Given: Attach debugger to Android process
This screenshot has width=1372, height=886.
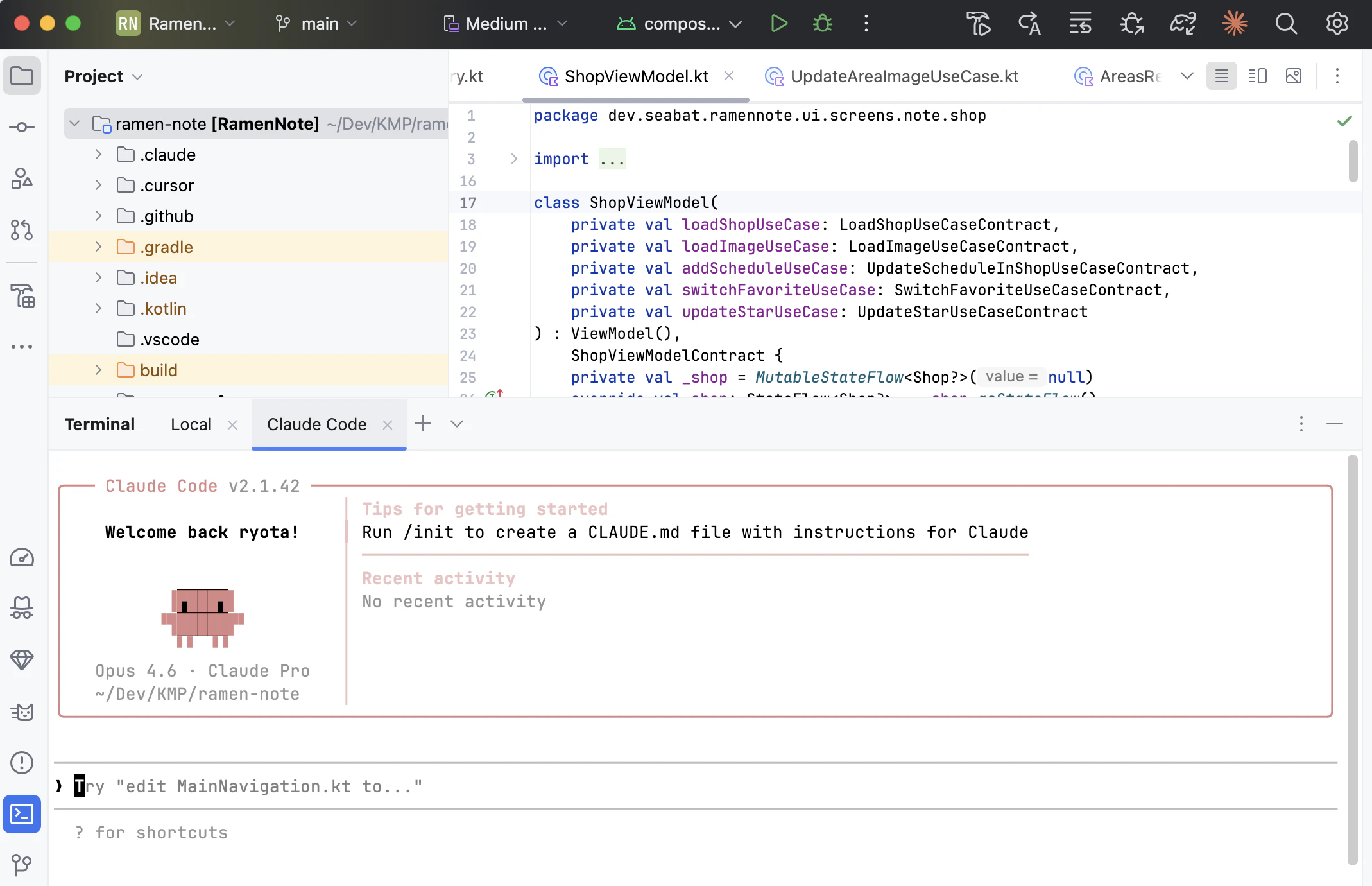Looking at the screenshot, I should coord(1132,24).
